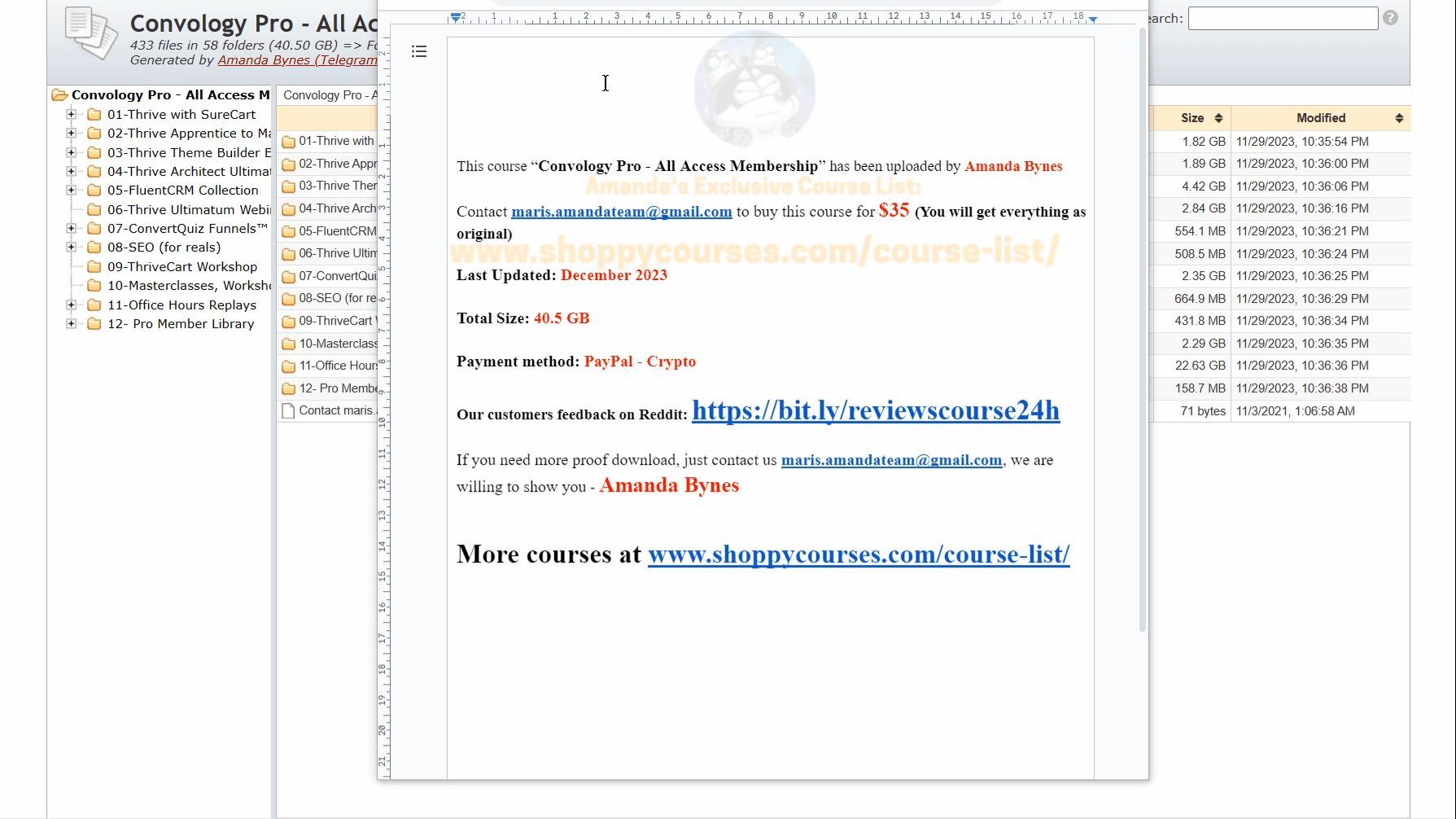
Task: Click the 554.1 MB size cell
Action: coord(1200,231)
